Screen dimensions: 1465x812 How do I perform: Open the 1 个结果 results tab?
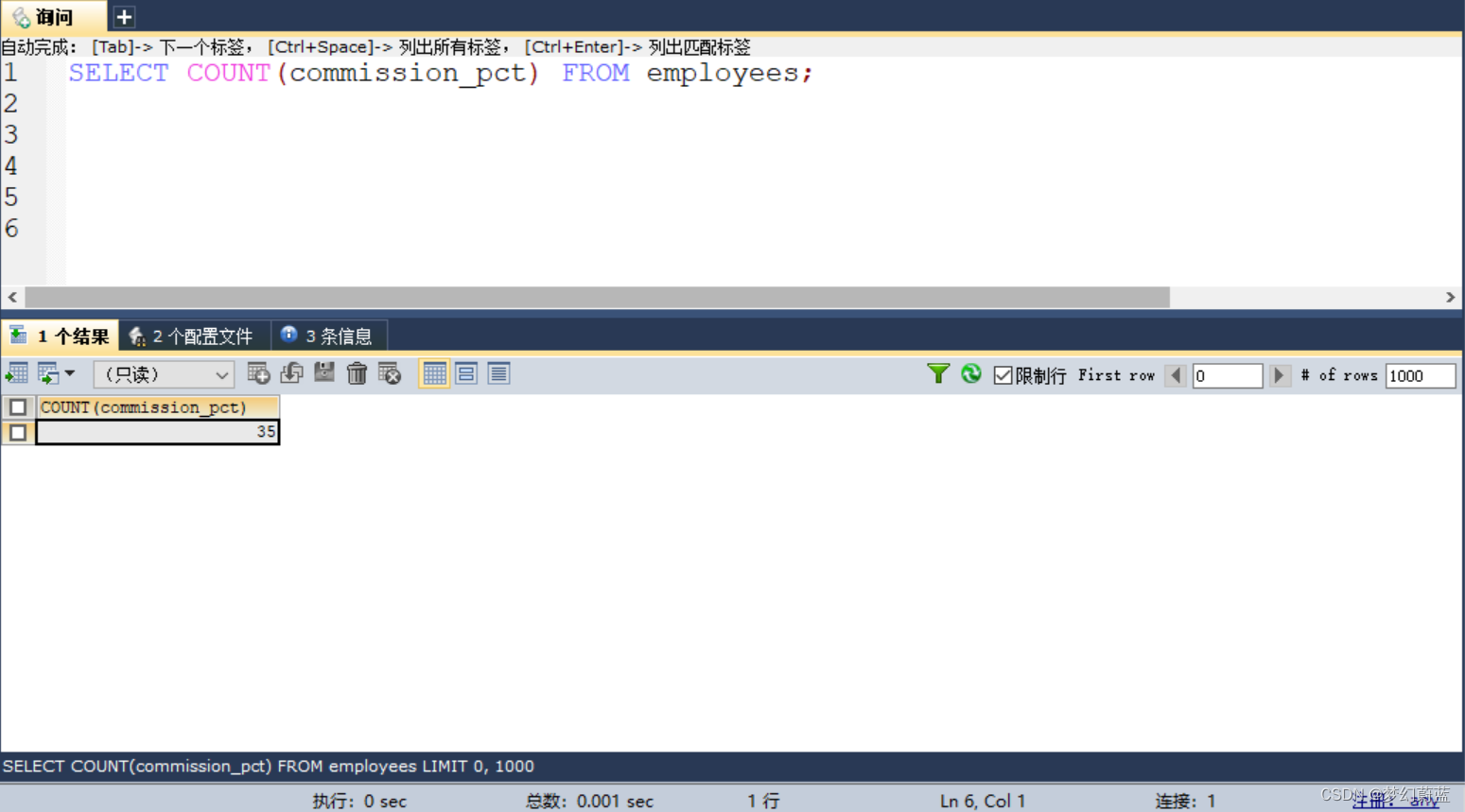[x=61, y=336]
